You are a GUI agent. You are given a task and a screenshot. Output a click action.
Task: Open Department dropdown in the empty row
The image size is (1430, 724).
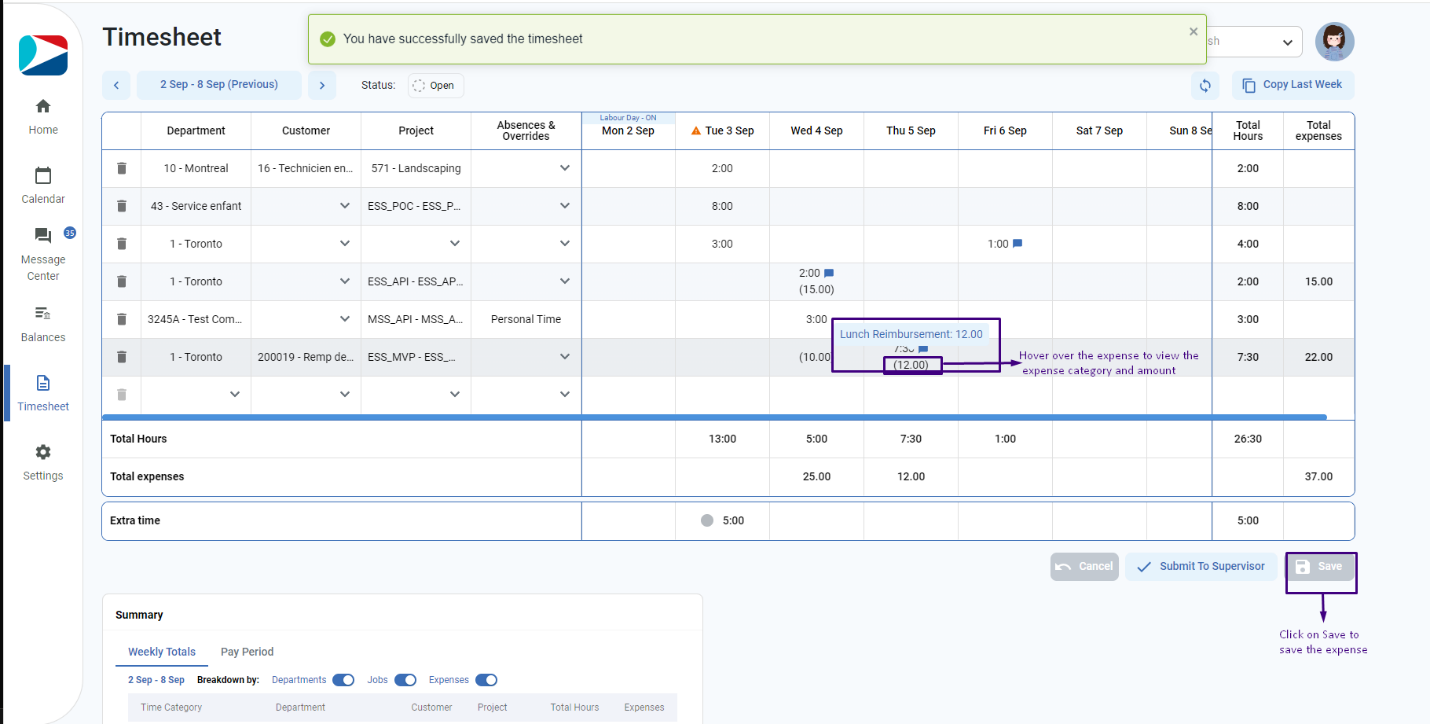235,394
